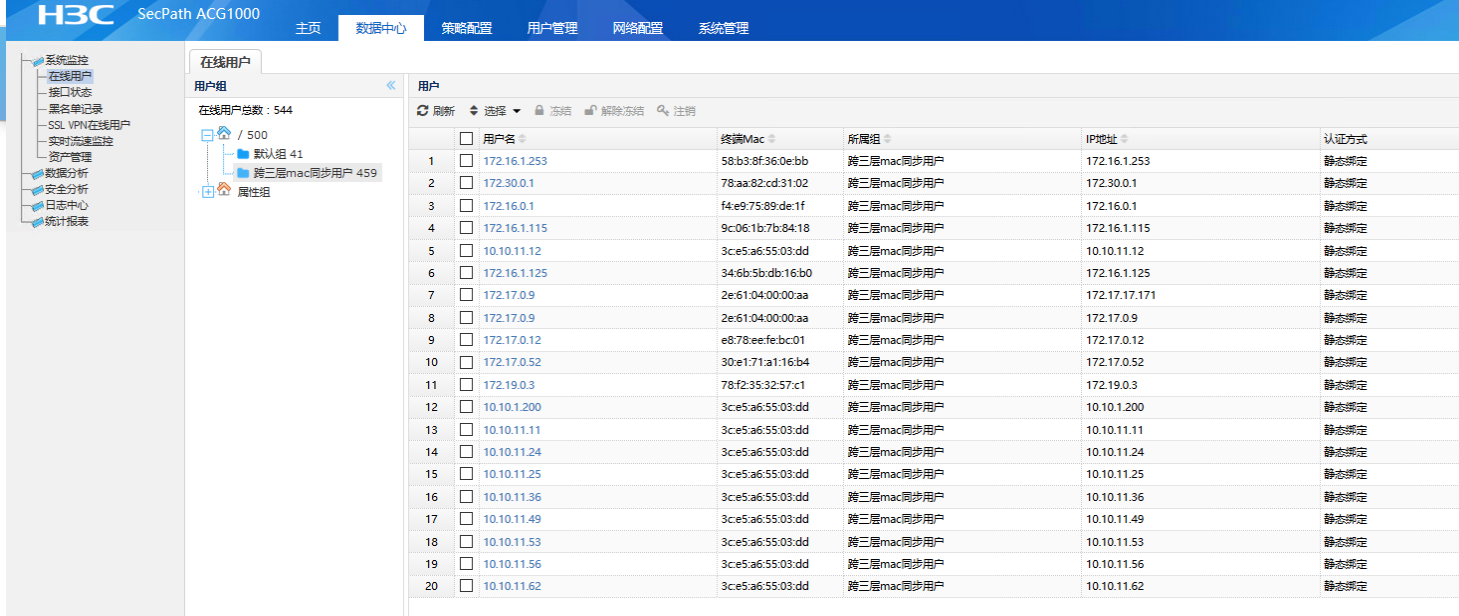This screenshot has height=616, width=1459.
Task: Toggle the select-all checkbox in table header
Action: 466,139
